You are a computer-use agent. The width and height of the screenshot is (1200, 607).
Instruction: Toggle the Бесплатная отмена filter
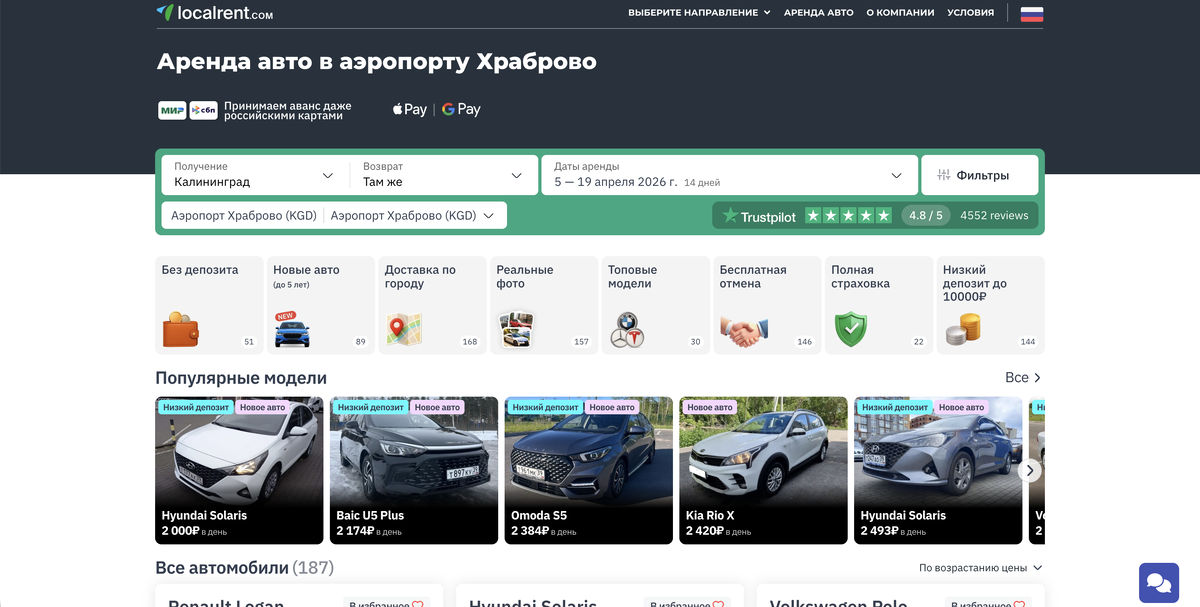(767, 305)
